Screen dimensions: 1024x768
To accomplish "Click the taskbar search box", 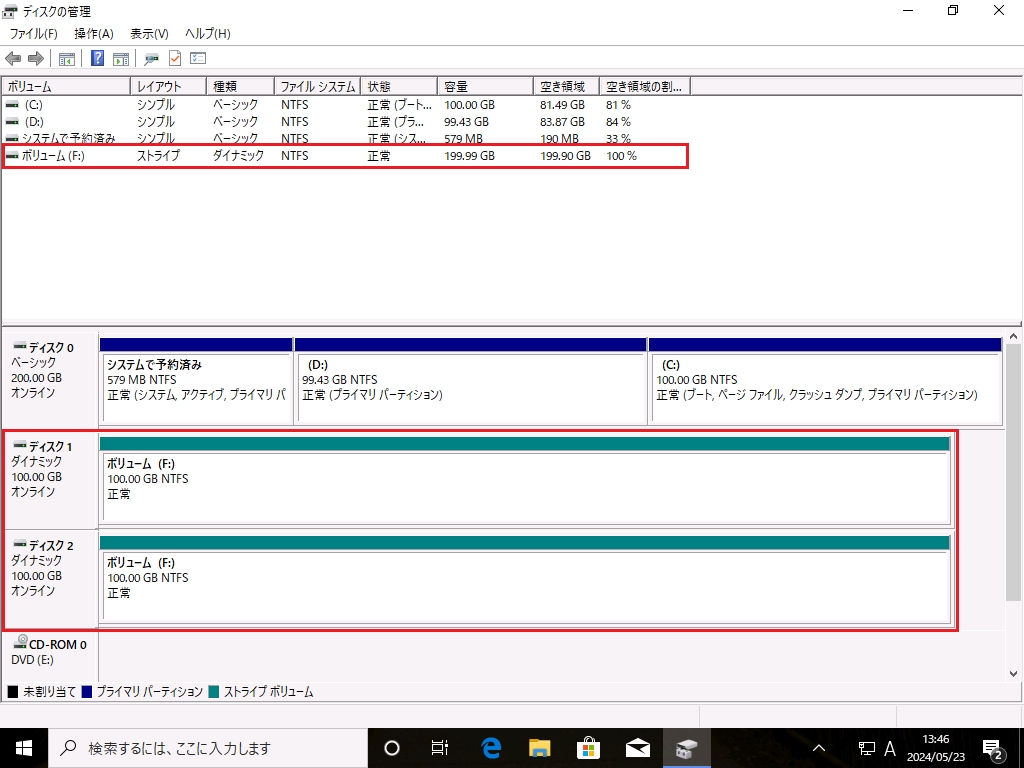I will [x=208, y=748].
